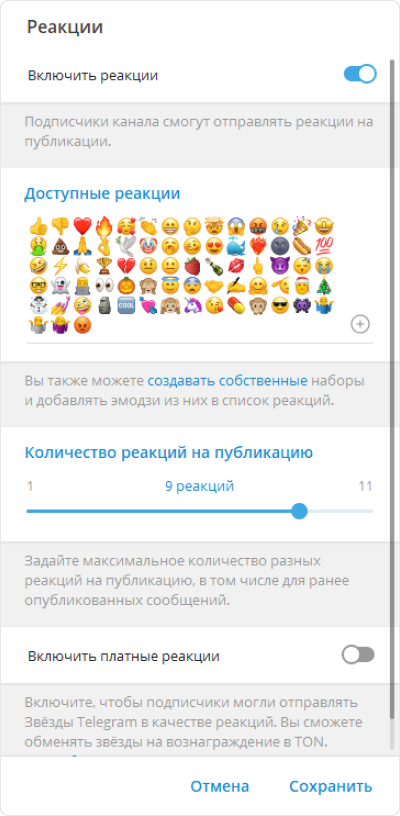The width and height of the screenshot is (400, 816).
Task: Pick the fire emoji reaction
Action: [104, 227]
